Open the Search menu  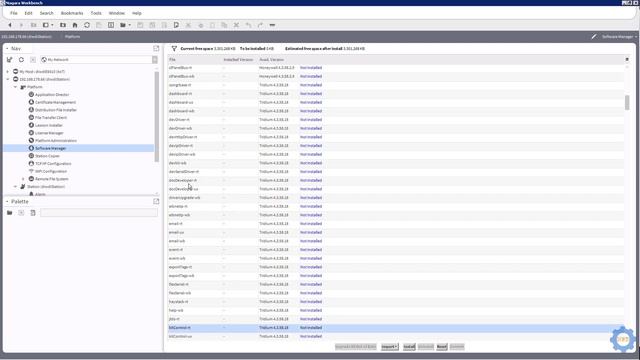[47, 13]
